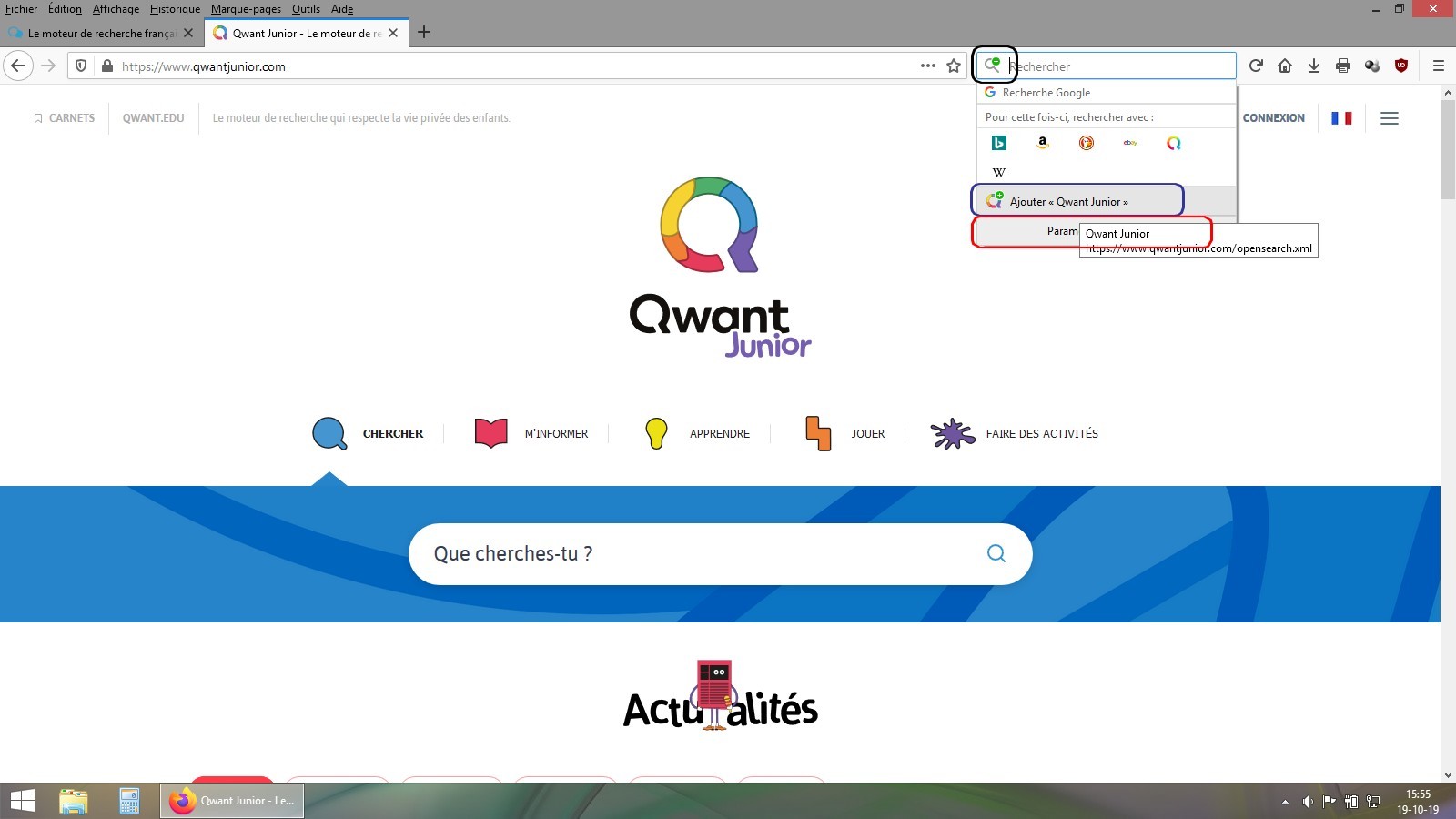Open the Windows Start button
Viewport: 1456px width, 819px height.
point(22,801)
